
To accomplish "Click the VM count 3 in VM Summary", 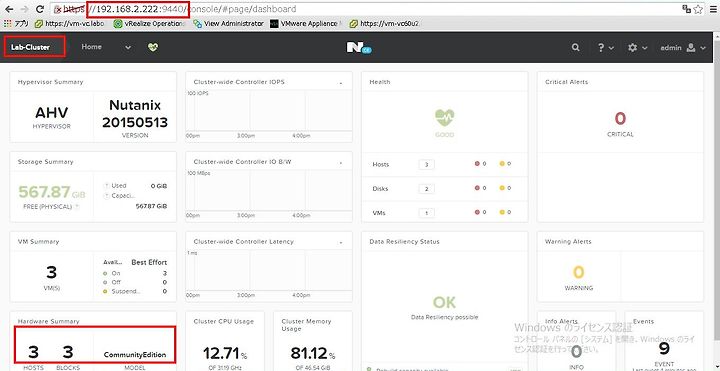I will pyautogui.click(x=51, y=272).
